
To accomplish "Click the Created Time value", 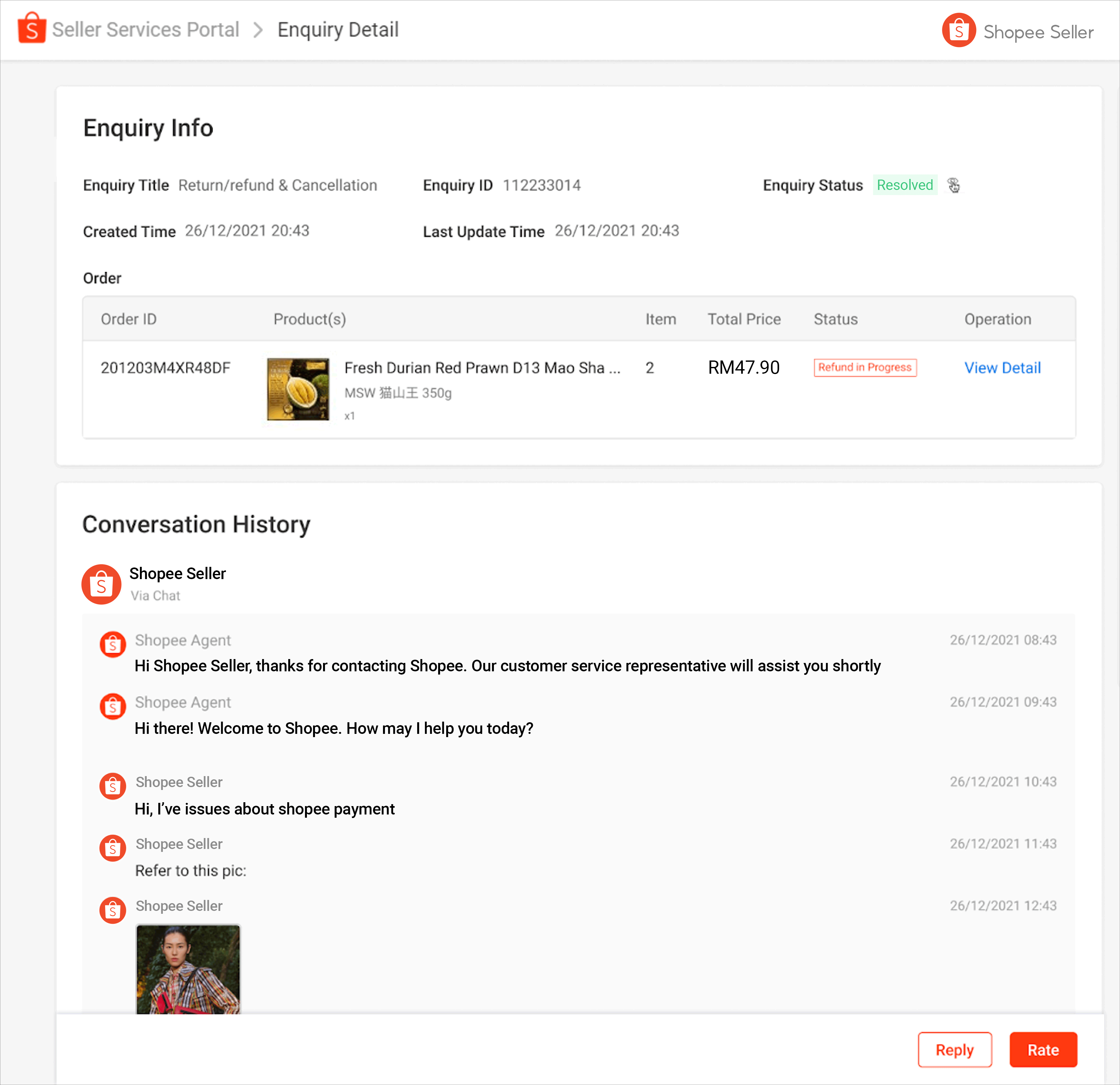I will [x=247, y=230].
